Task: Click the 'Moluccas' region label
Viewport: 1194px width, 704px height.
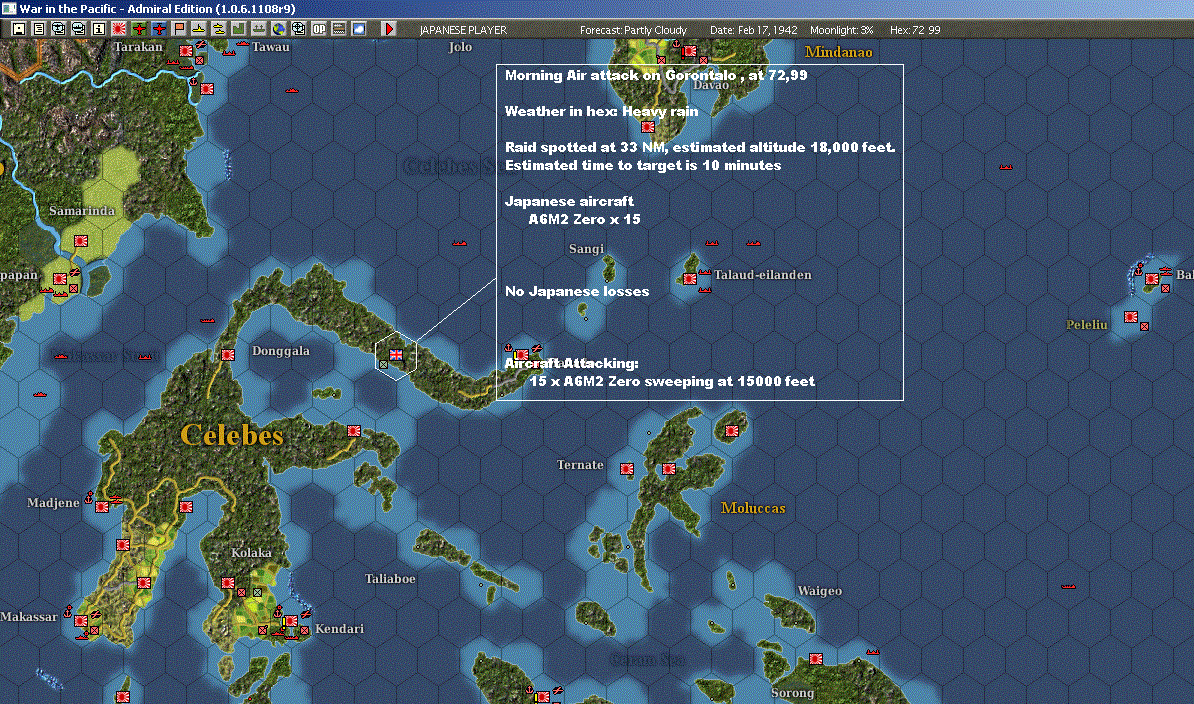Action: 753,508
